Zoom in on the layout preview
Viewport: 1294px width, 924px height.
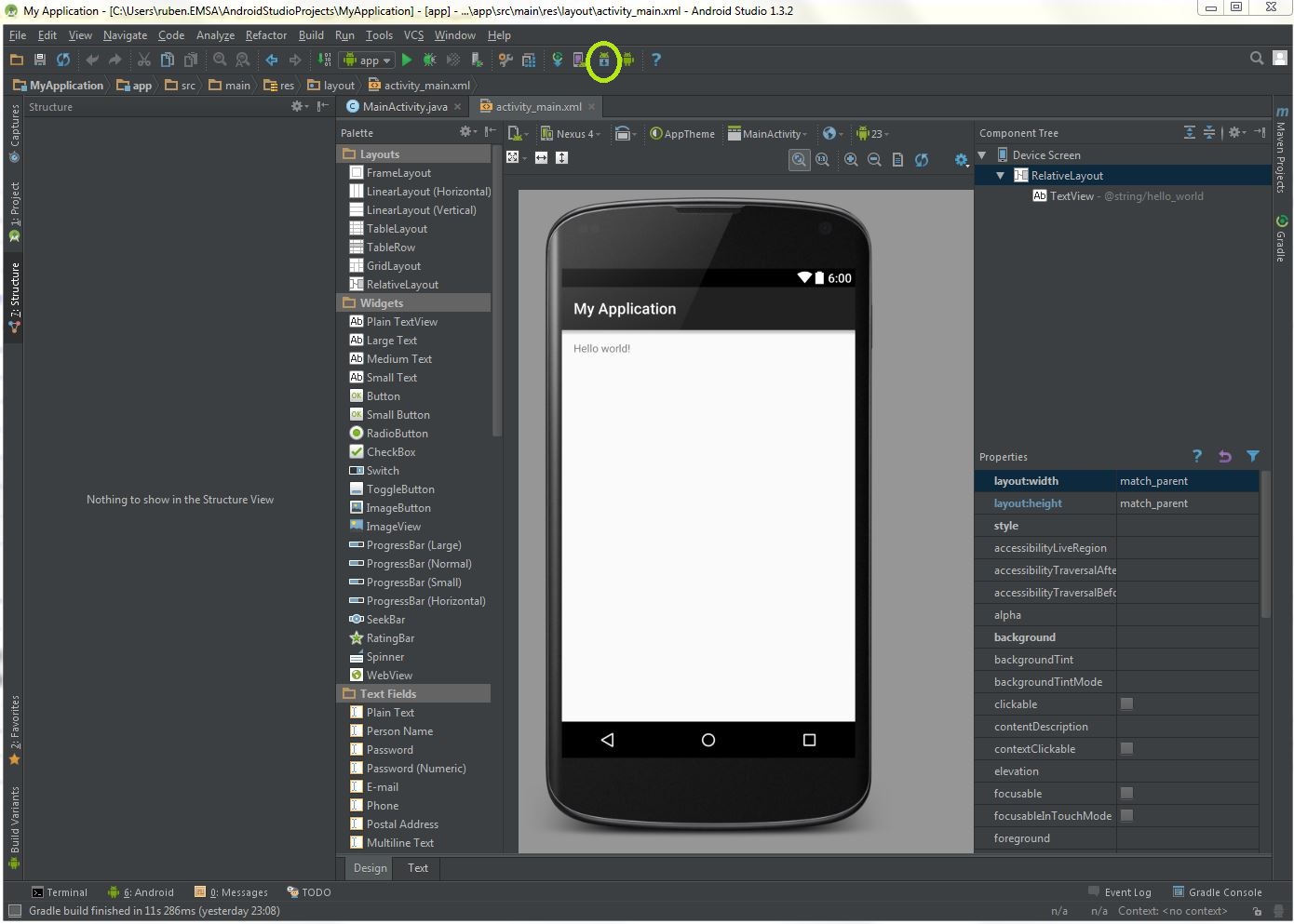(851, 159)
